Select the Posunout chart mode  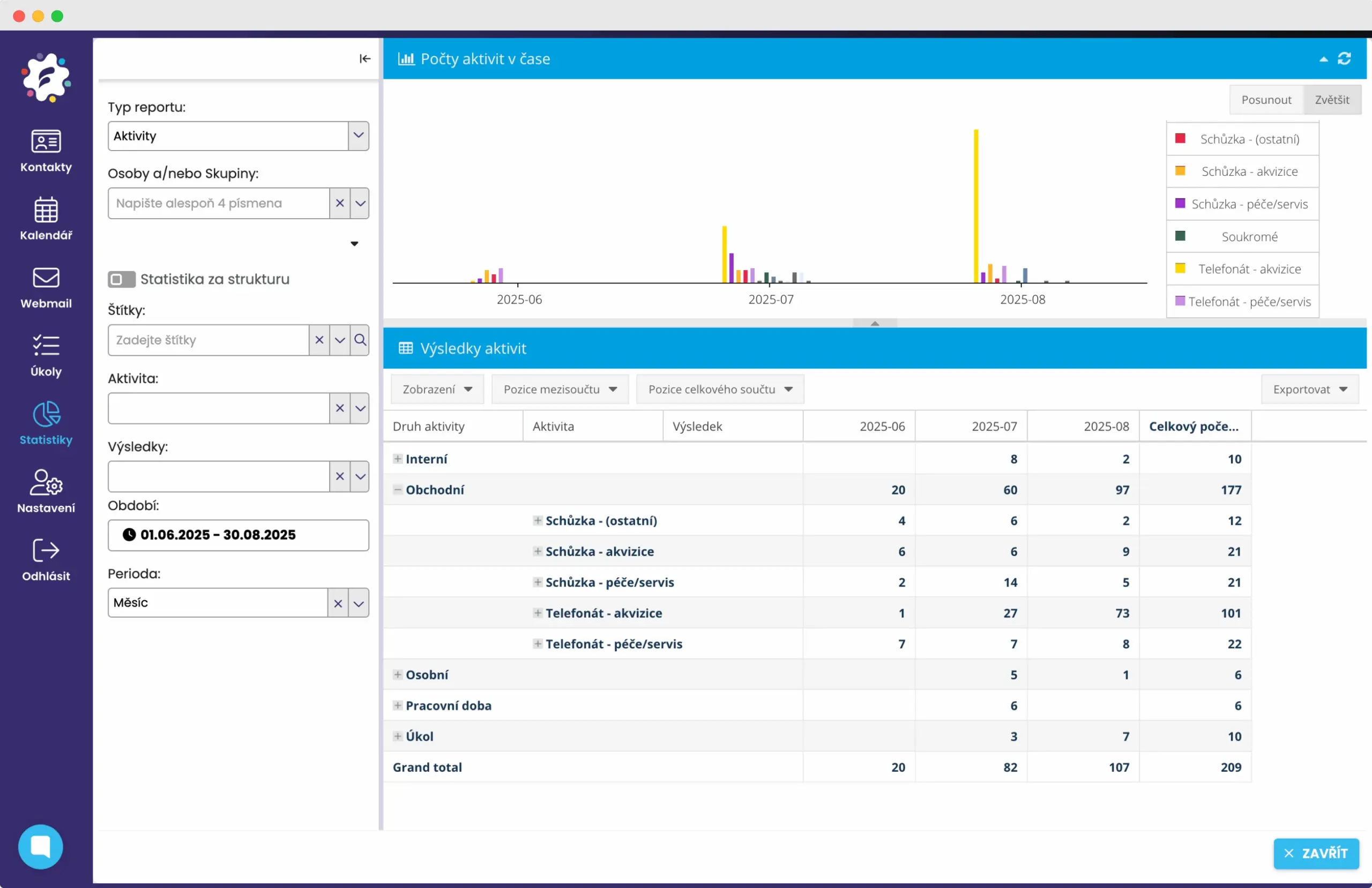point(1266,100)
